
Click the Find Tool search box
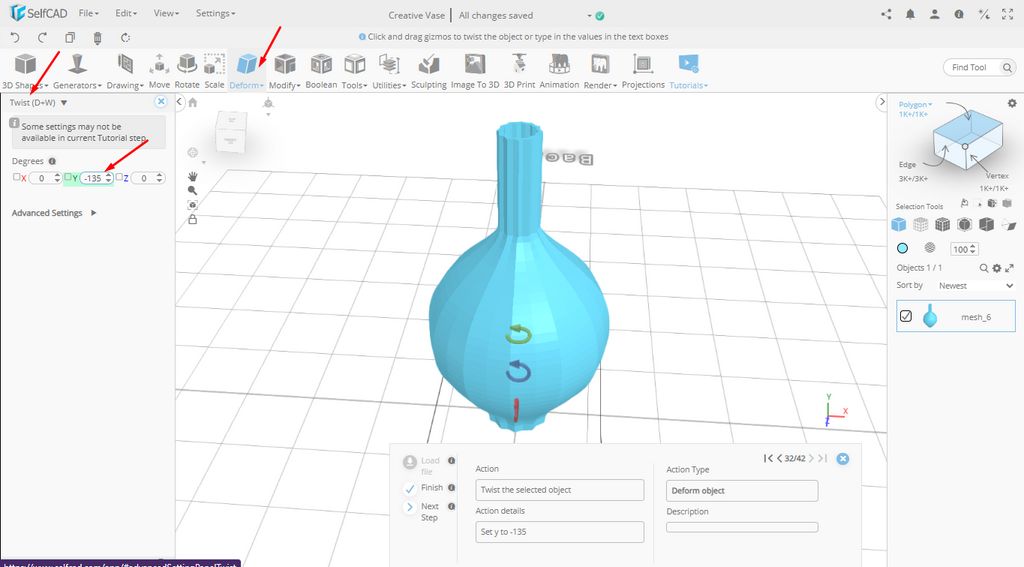pos(978,67)
